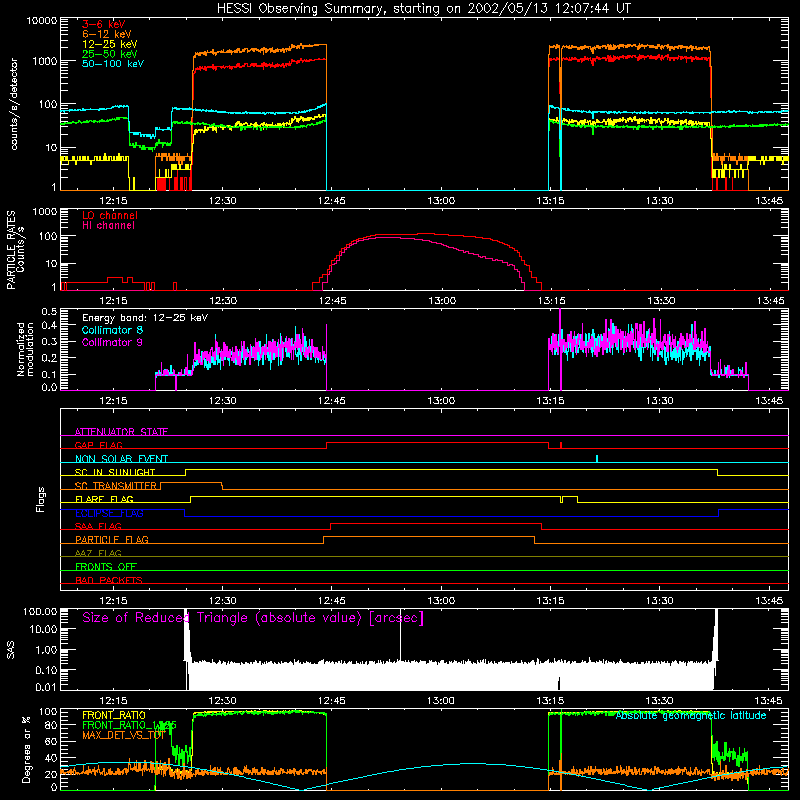
Task: Select the SAA_FLAG label
Action: (x=98, y=526)
